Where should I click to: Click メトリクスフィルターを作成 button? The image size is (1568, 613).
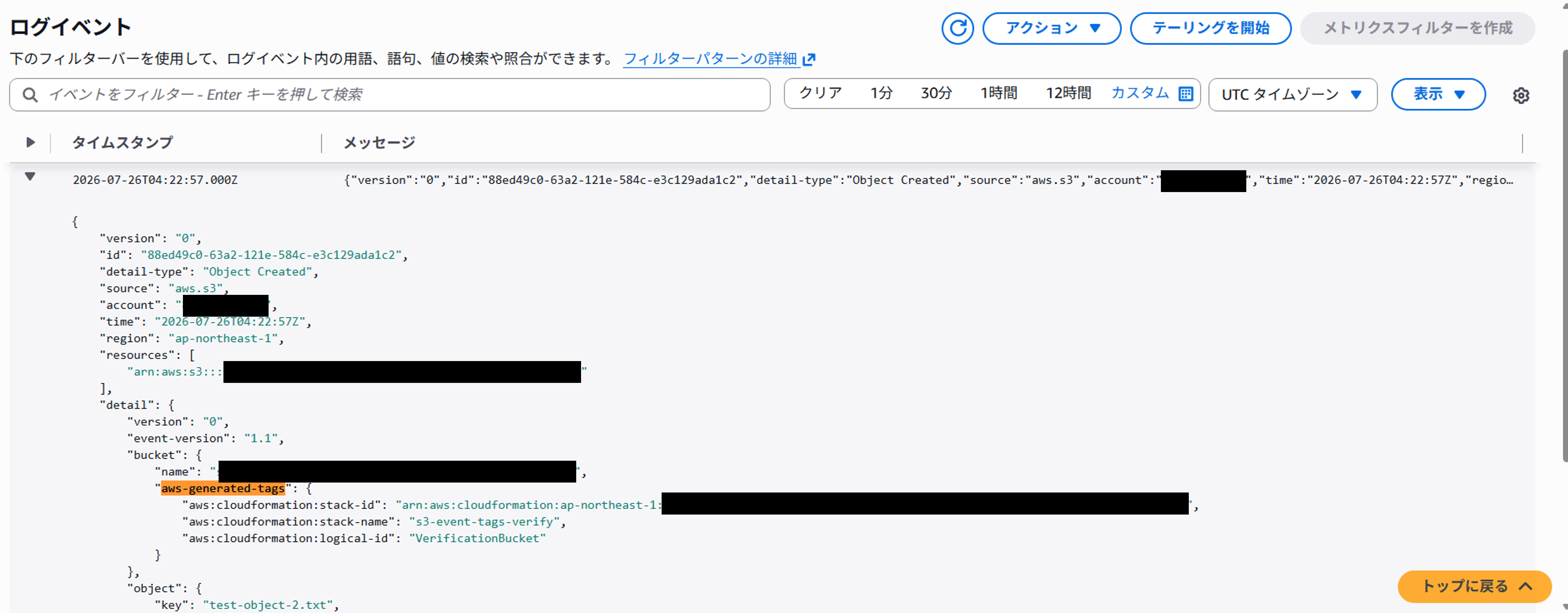point(1417,28)
